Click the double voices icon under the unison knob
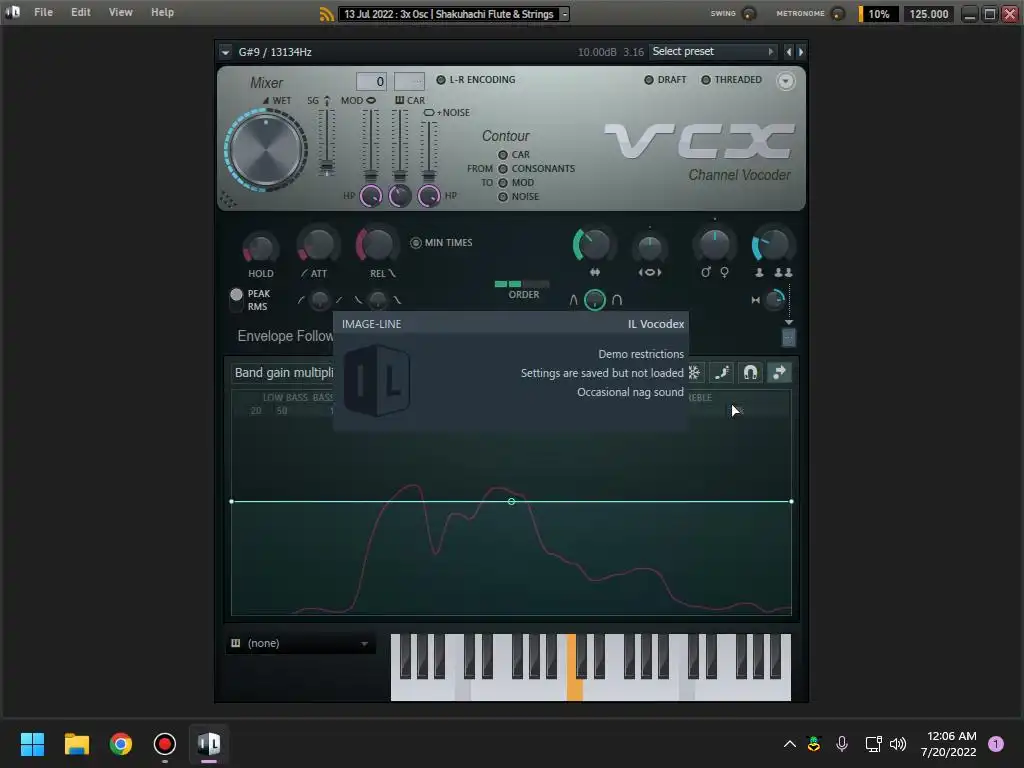The image size is (1024, 768). pyautogui.click(x=784, y=272)
